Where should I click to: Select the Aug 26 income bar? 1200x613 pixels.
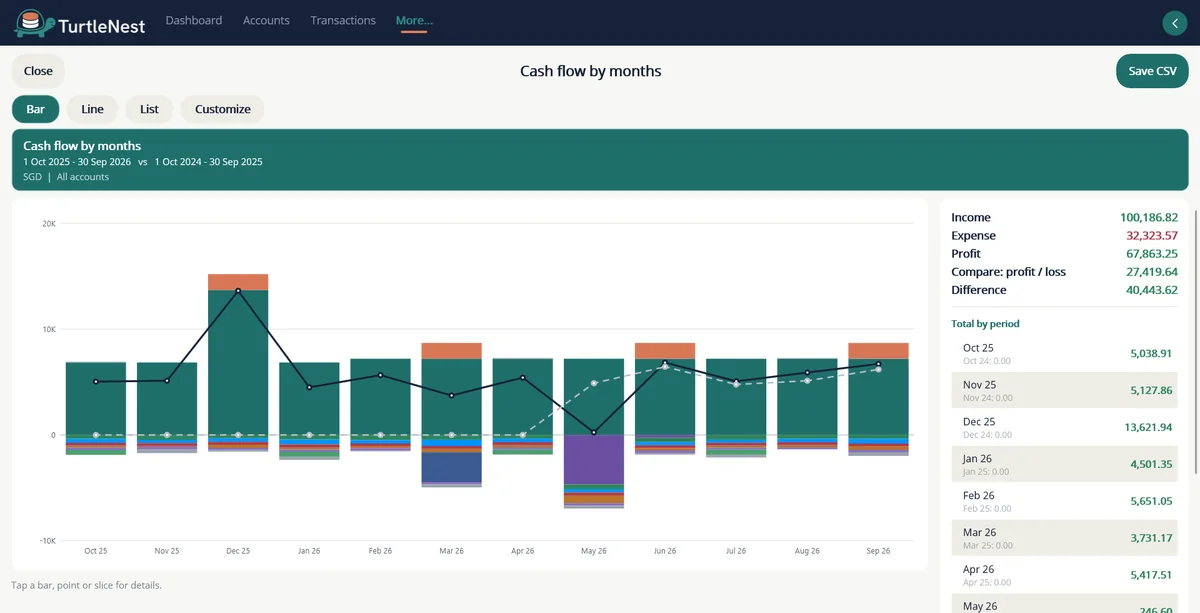807,397
